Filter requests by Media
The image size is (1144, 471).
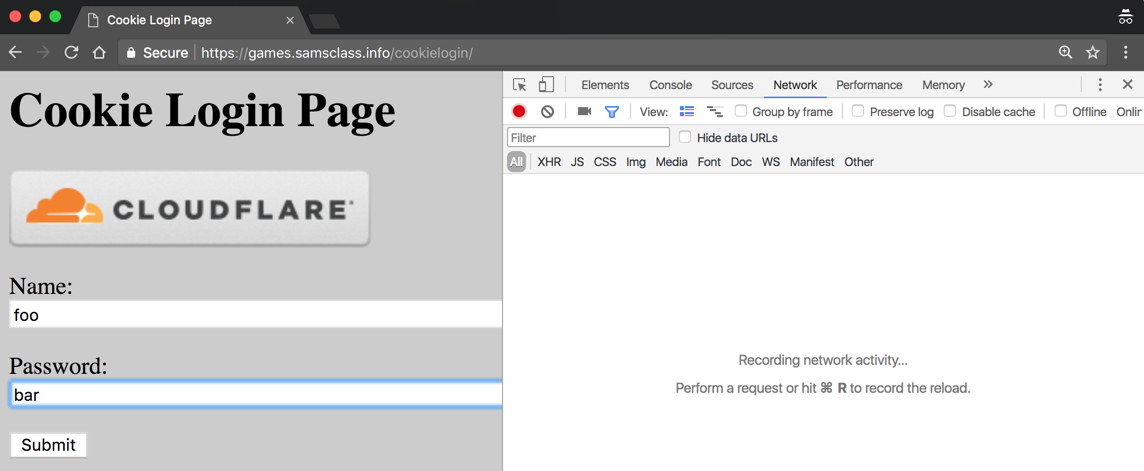671,162
